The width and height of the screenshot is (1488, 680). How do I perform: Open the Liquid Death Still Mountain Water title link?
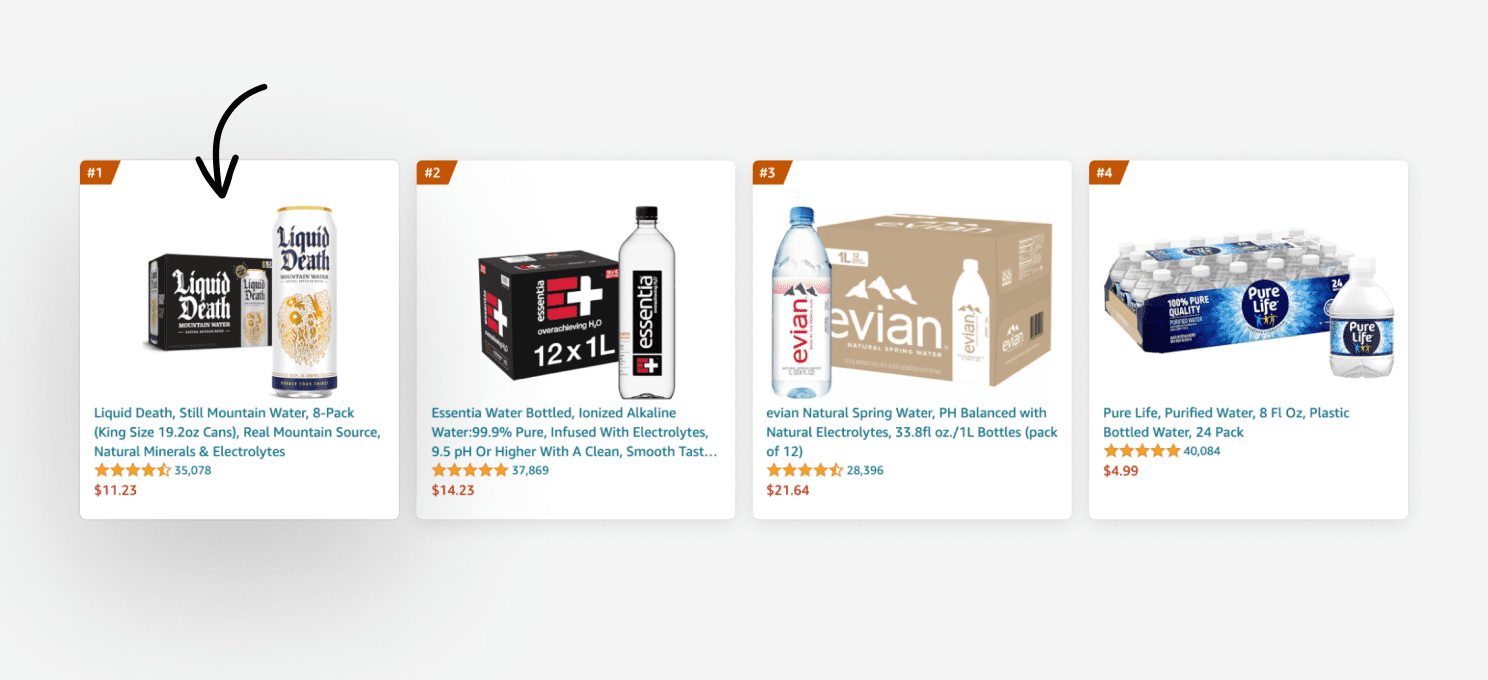pos(237,432)
